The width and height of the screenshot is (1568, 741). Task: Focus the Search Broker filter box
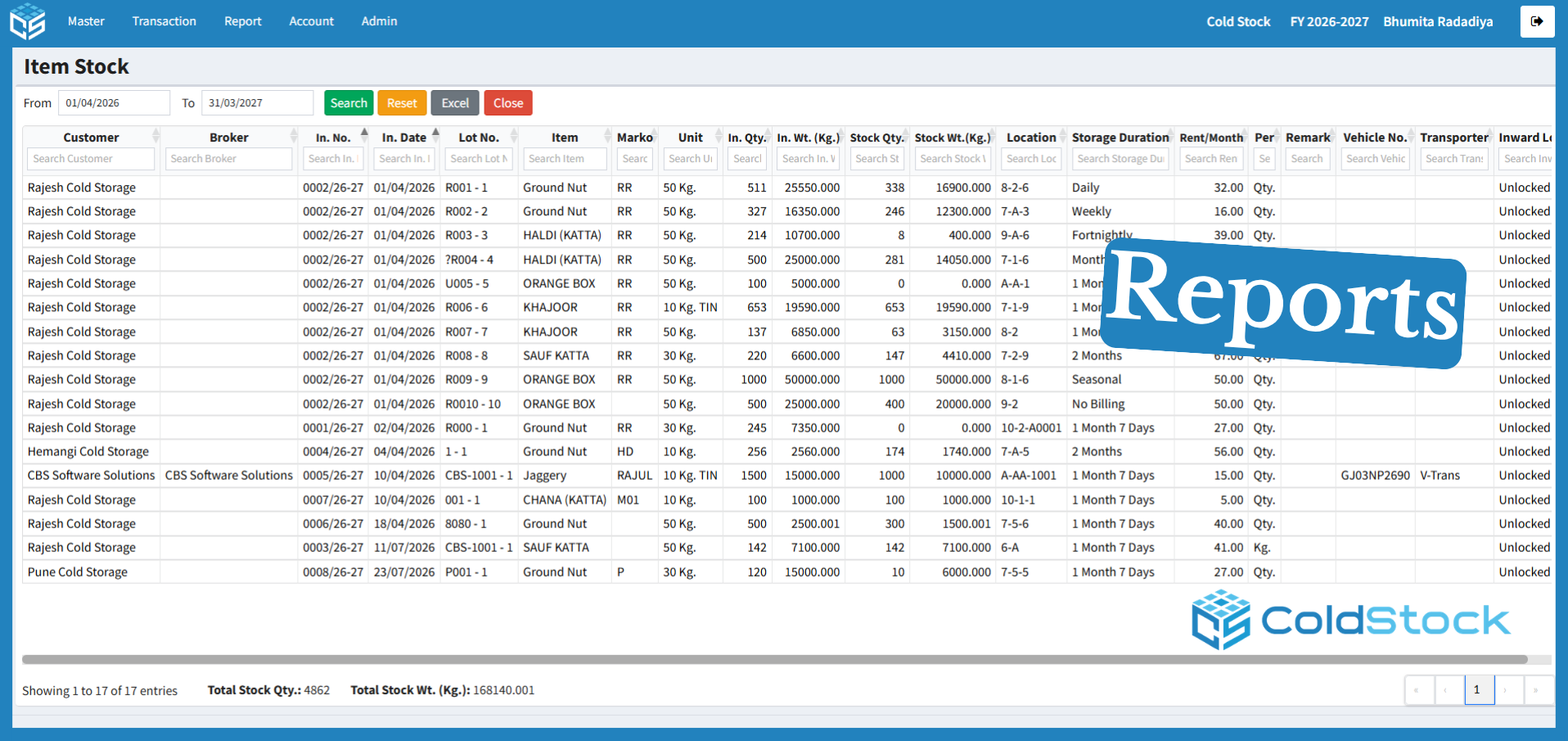tap(228, 159)
